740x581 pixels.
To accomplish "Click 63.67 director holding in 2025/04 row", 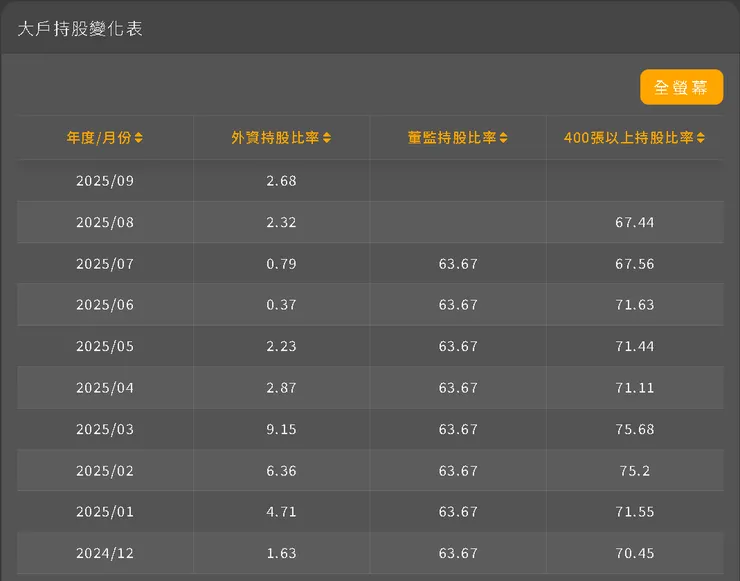I will pos(458,388).
